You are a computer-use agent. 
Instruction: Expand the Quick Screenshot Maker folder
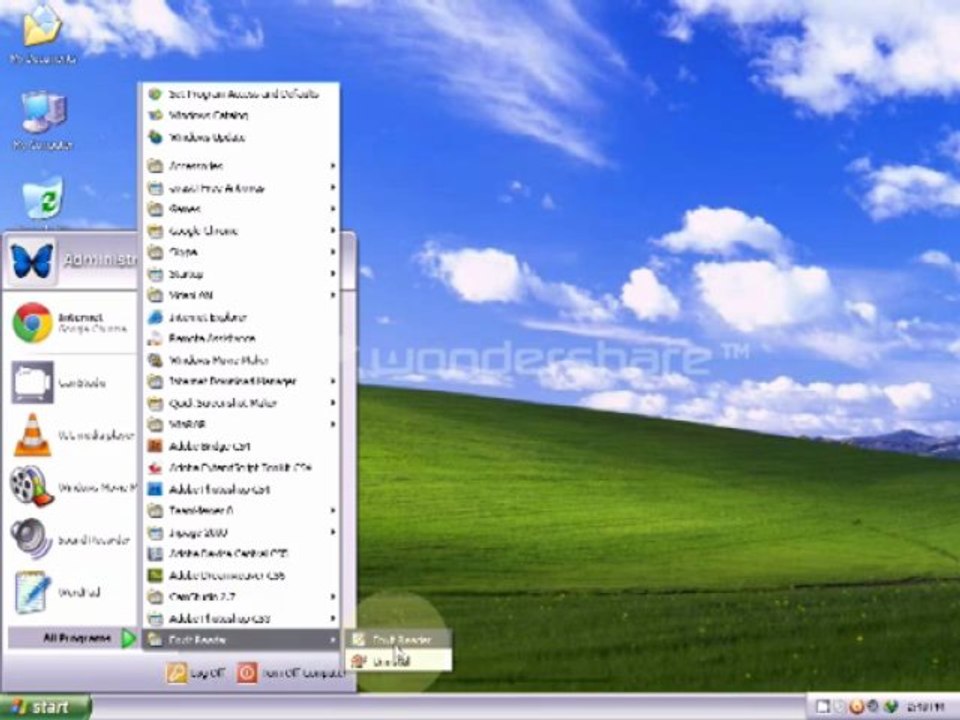coord(241,403)
